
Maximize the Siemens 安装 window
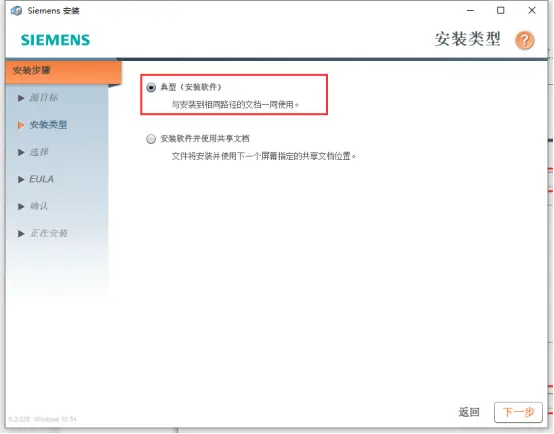(501, 11)
